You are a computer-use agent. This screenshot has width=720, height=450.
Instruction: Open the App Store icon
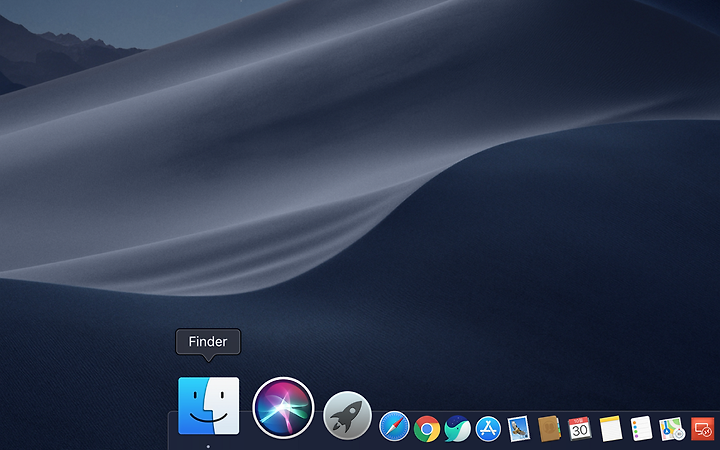(488, 429)
